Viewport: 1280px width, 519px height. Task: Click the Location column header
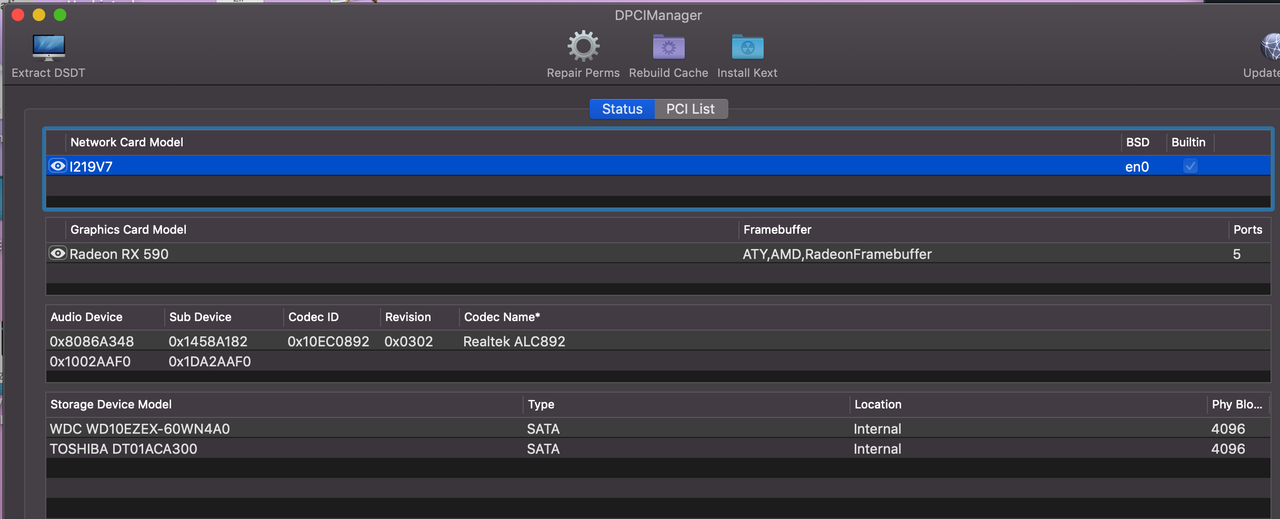click(x=877, y=405)
